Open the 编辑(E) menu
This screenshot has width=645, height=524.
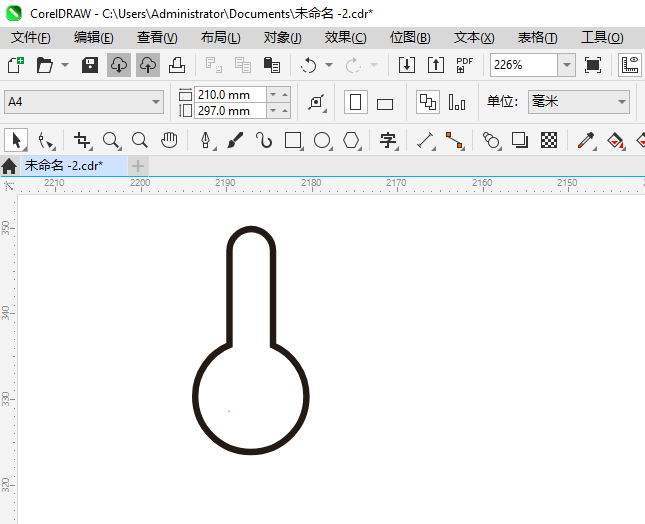coord(93,38)
